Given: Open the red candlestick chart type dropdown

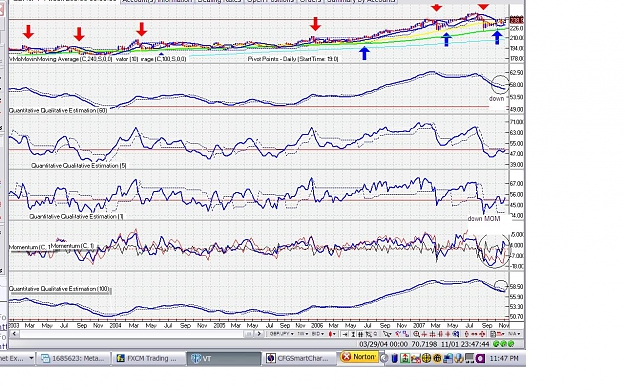Looking at the screenshot, I should [332, 334].
